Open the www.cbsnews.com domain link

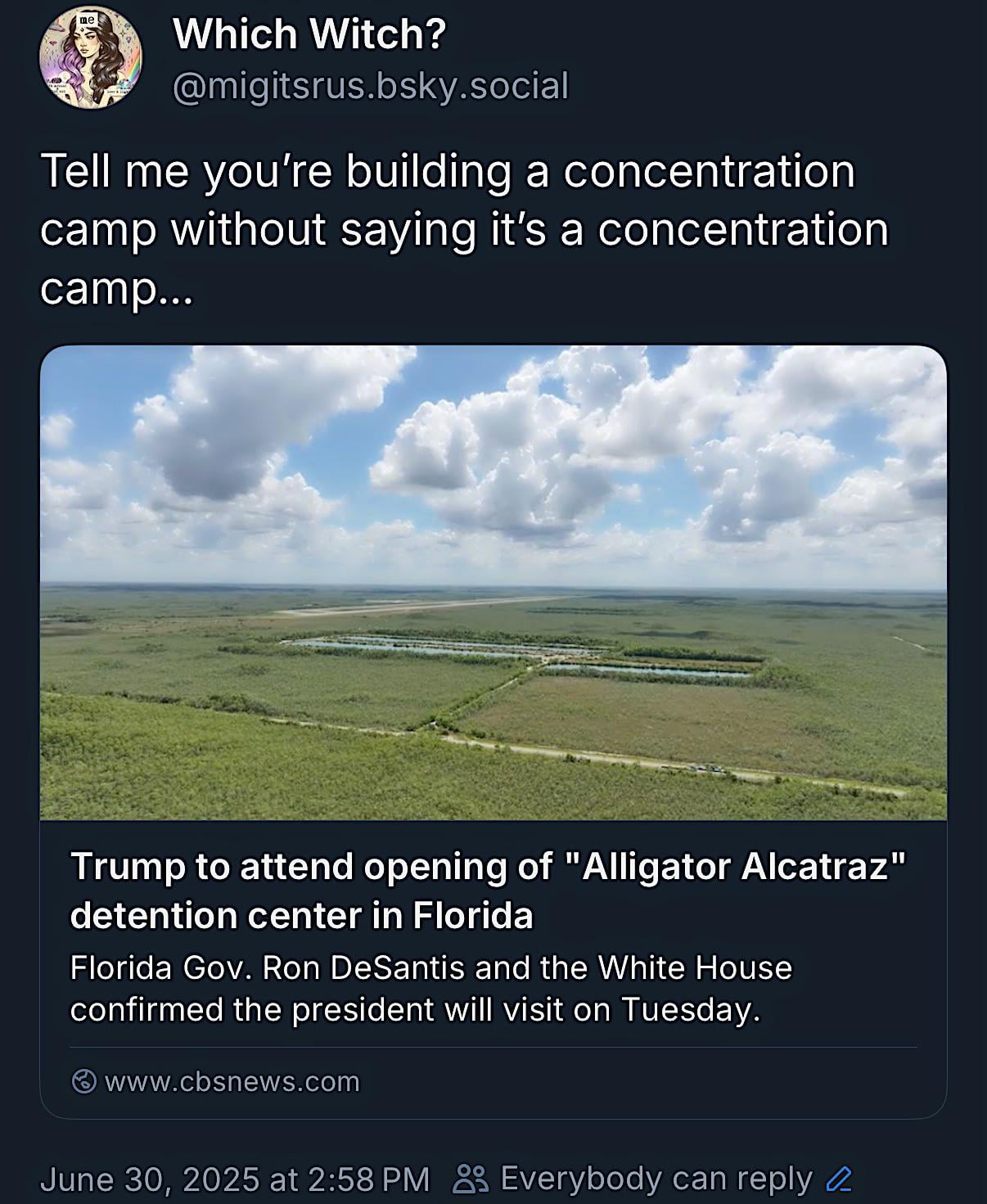(232, 1081)
